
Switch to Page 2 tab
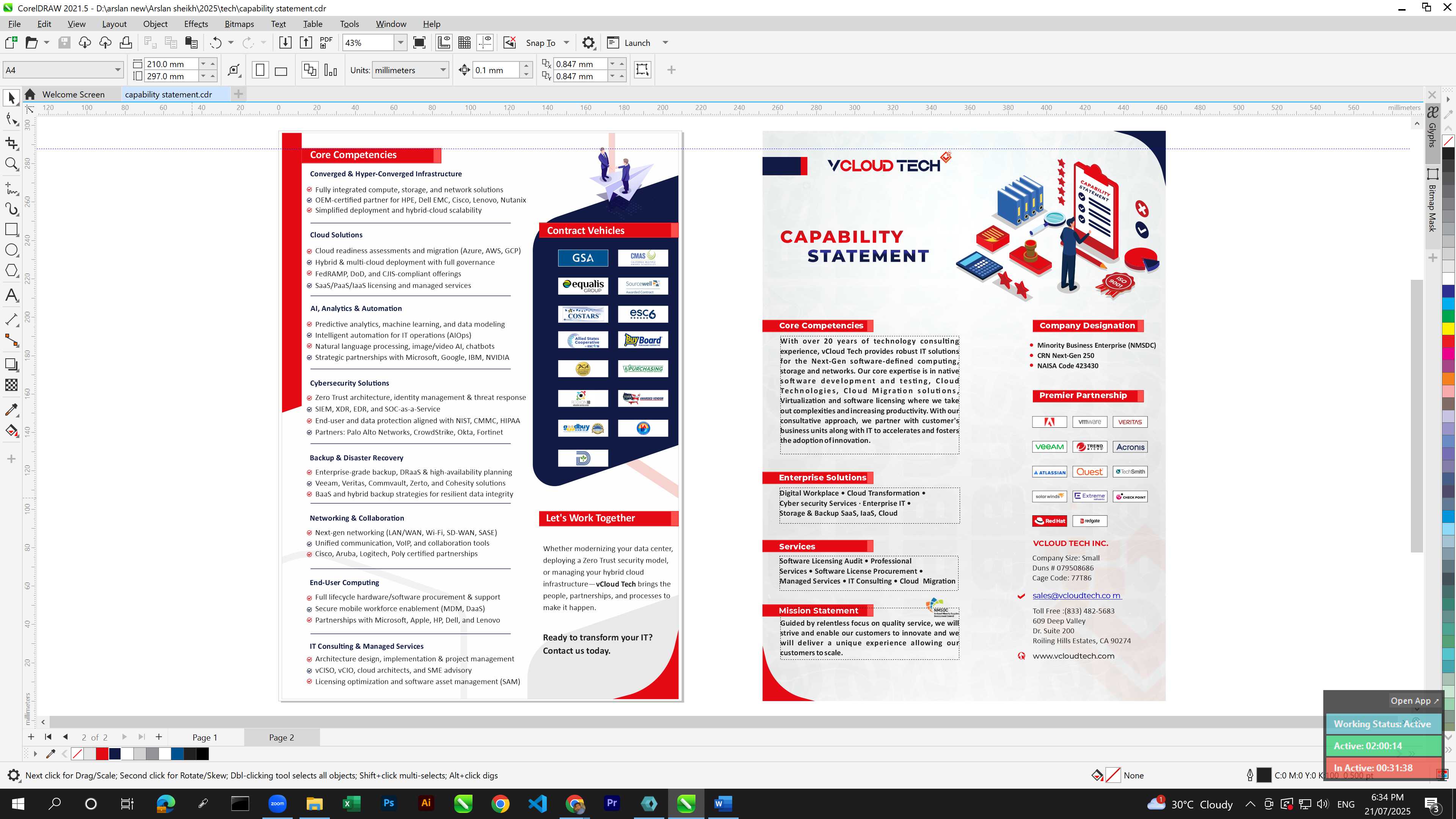281,737
